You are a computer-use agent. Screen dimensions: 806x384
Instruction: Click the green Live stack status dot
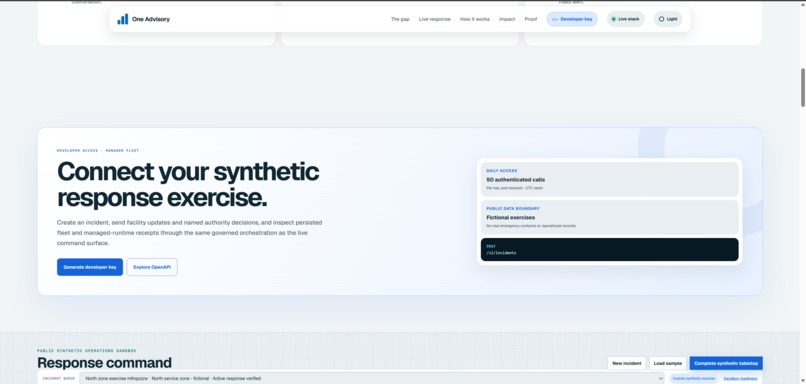tap(613, 19)
